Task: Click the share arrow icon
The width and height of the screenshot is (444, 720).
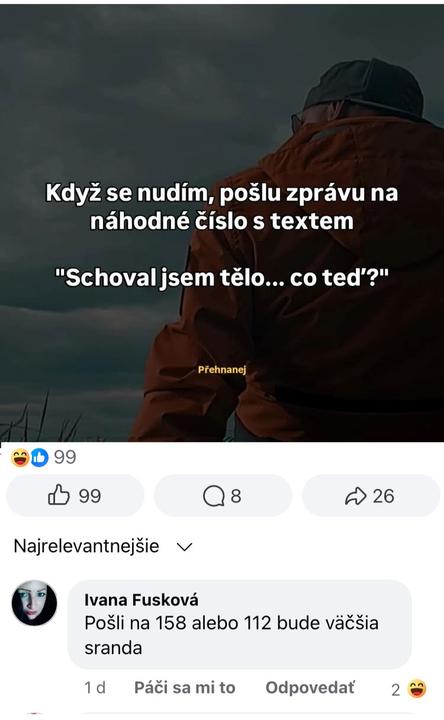Action: pos(356,496)
